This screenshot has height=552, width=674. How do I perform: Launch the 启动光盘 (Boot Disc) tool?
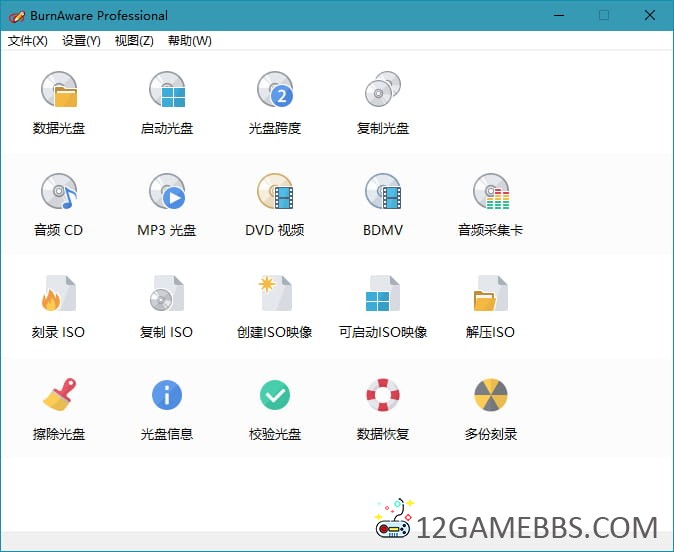click(x=167, y=91)
